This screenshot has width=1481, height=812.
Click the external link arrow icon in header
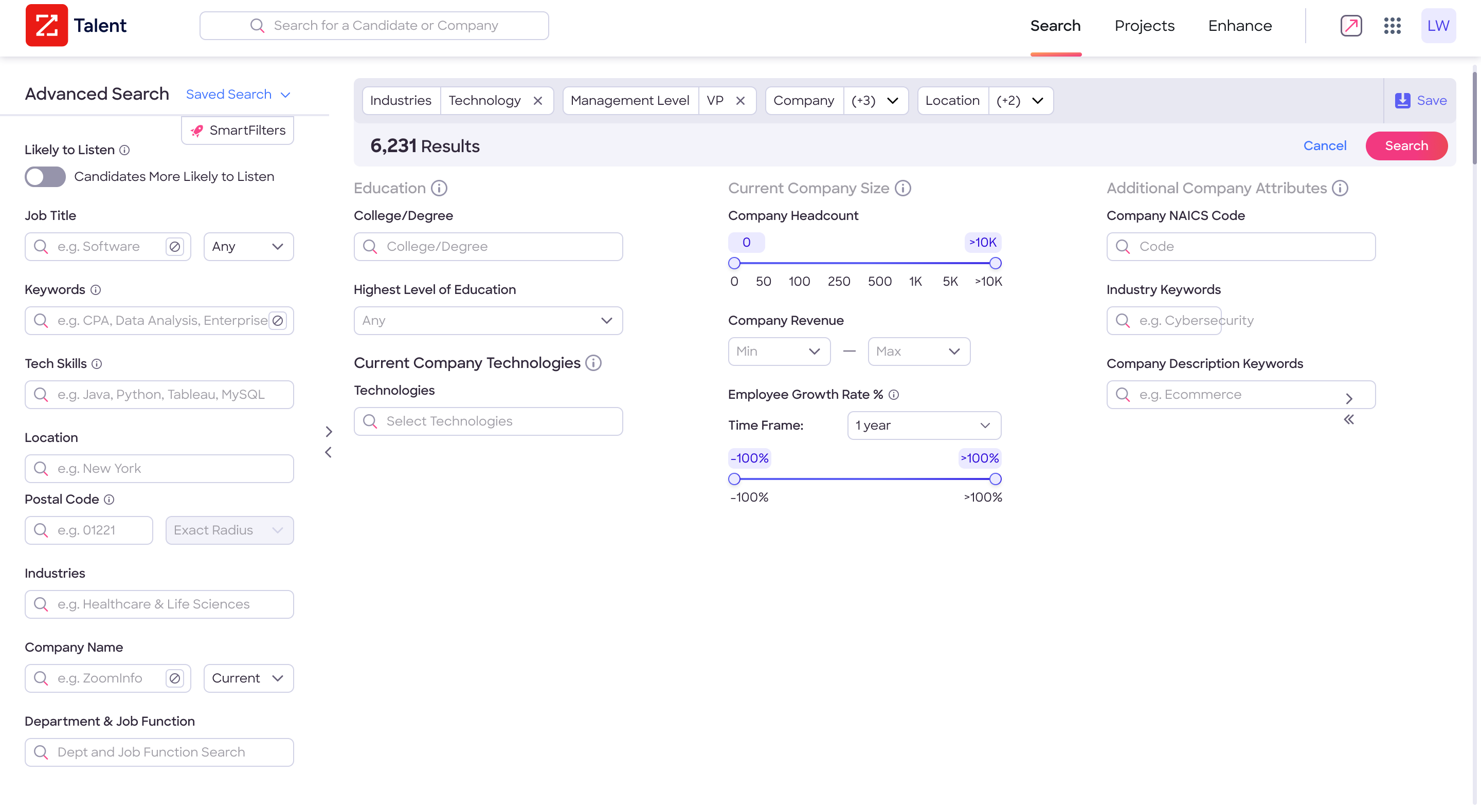point(1350,25)
